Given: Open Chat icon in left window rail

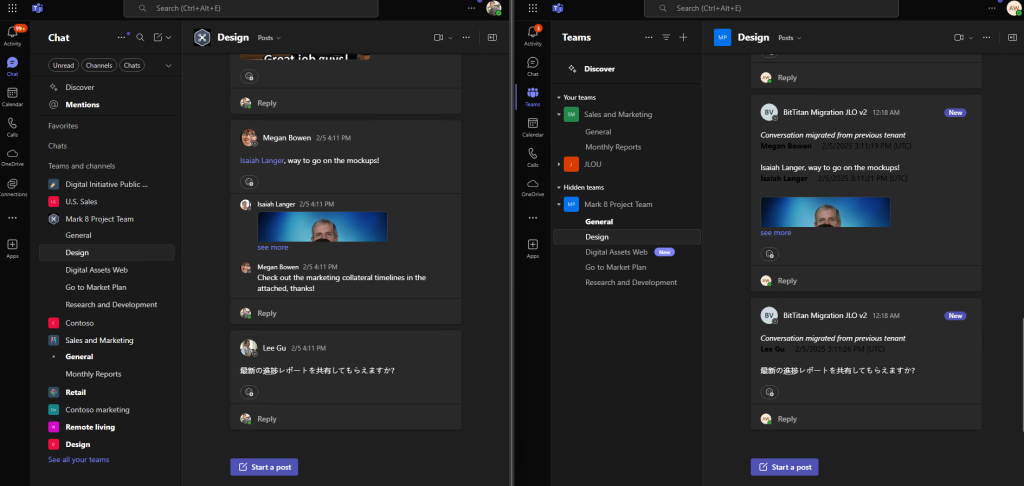Looking at the screenshot, I should pos(12,66).
